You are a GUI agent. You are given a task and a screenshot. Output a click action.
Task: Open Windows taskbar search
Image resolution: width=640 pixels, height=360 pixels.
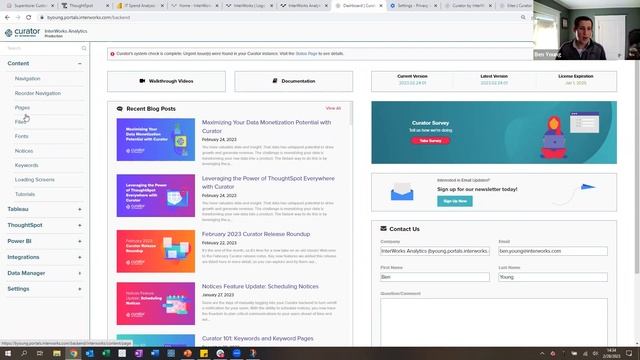point(24,353)
